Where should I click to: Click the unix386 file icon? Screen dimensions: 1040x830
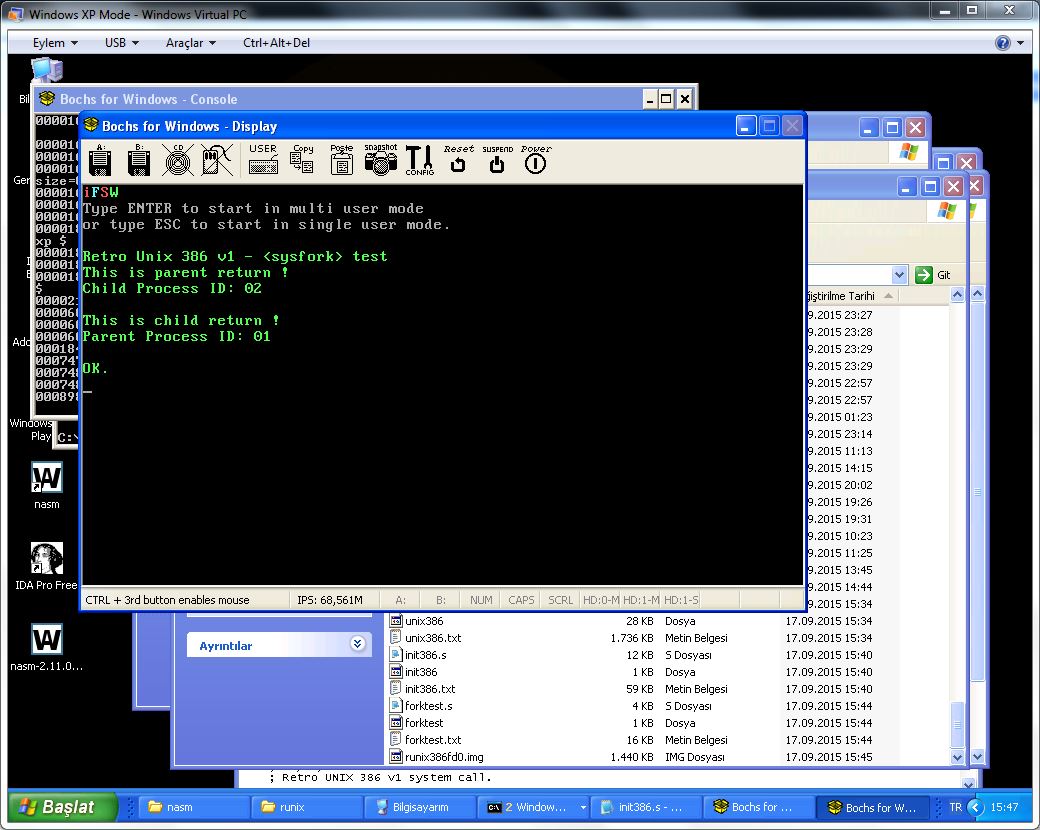396,621
